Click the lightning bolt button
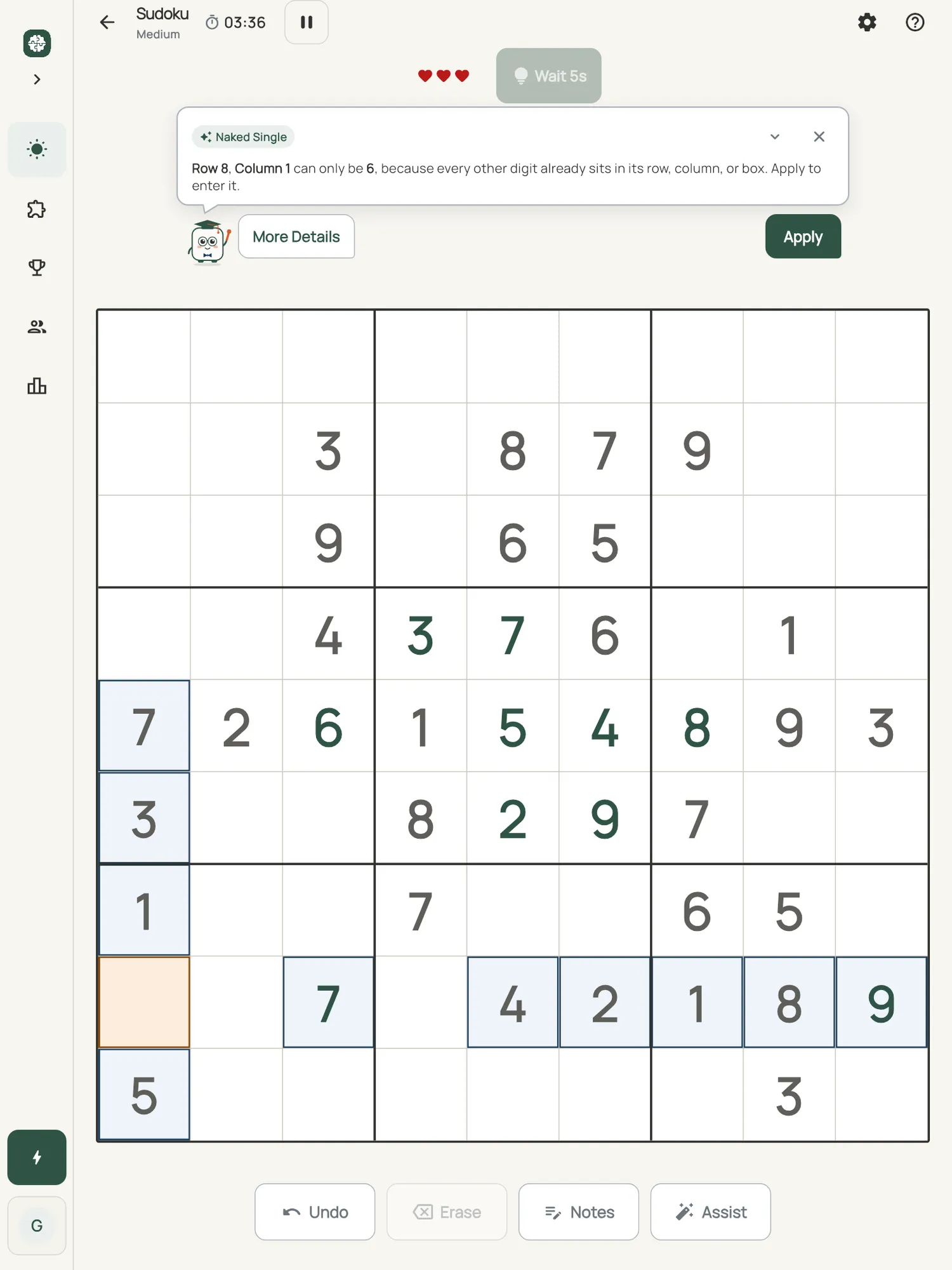The image size is (952, 1270). coord(37,1157)
